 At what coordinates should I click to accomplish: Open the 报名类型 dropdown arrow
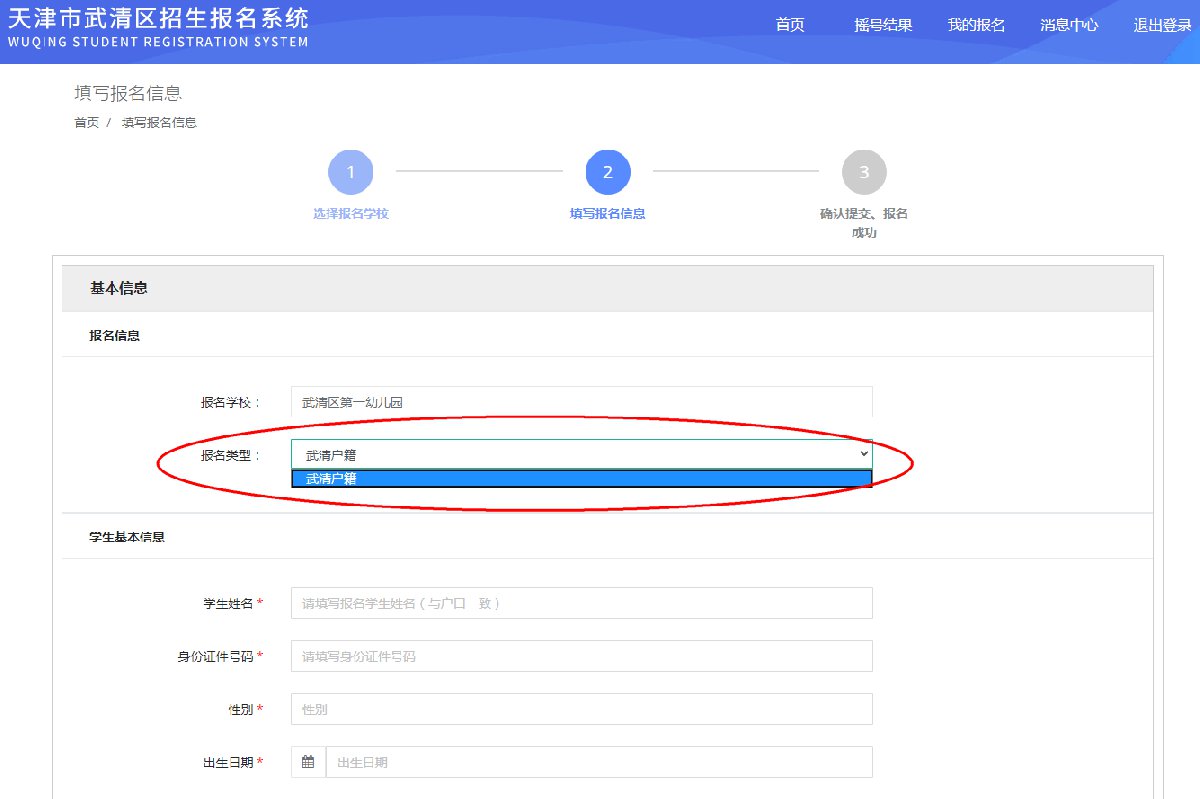pos(864,454)
